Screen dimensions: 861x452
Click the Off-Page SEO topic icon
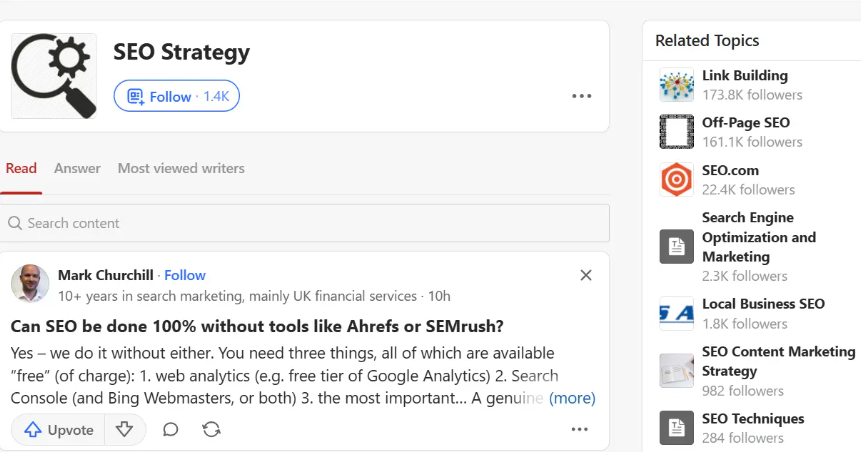[x=677, y=132]
